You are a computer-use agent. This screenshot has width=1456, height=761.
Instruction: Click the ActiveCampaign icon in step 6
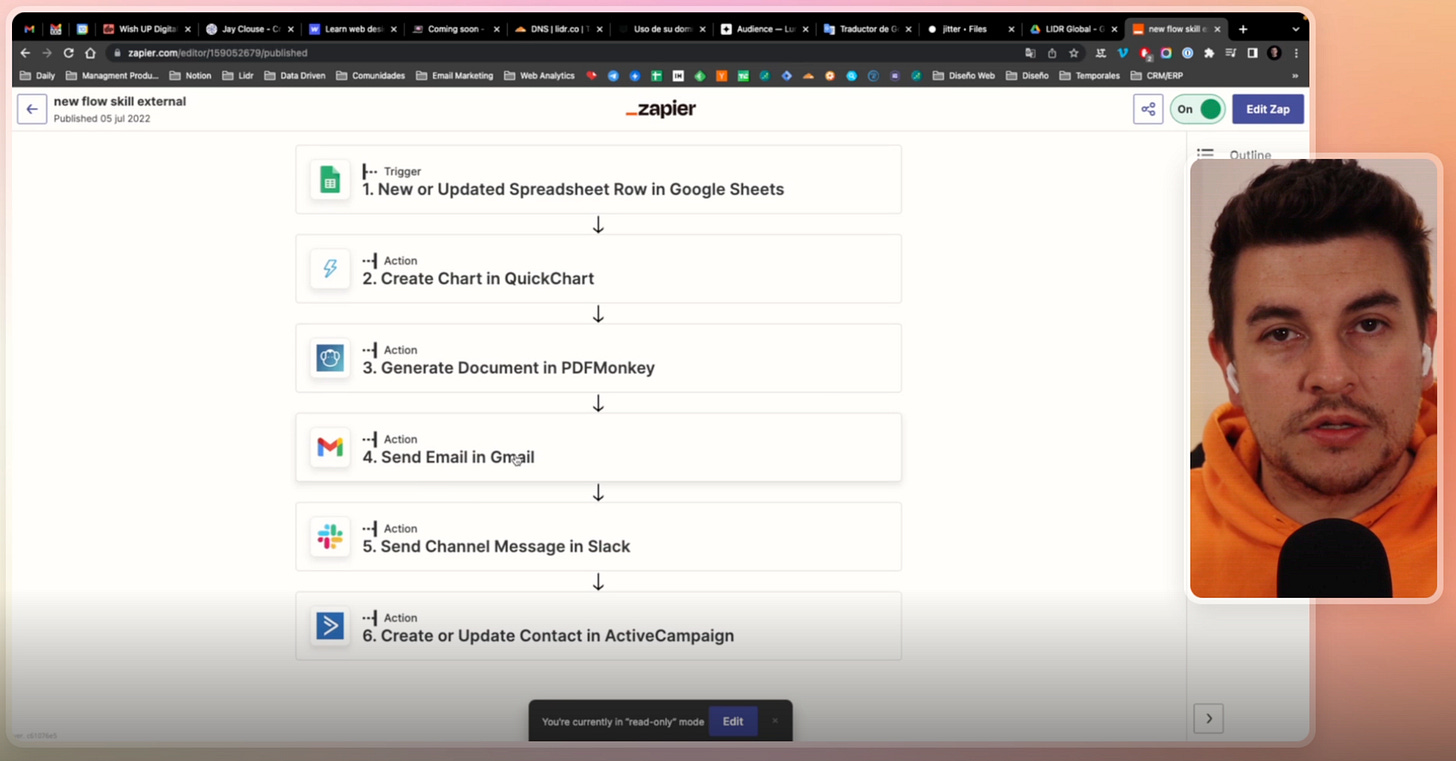330,626
